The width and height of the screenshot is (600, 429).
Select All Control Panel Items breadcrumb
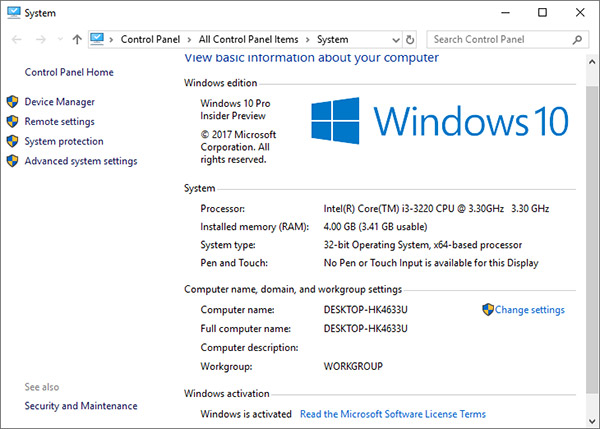(x=248, y=39)
